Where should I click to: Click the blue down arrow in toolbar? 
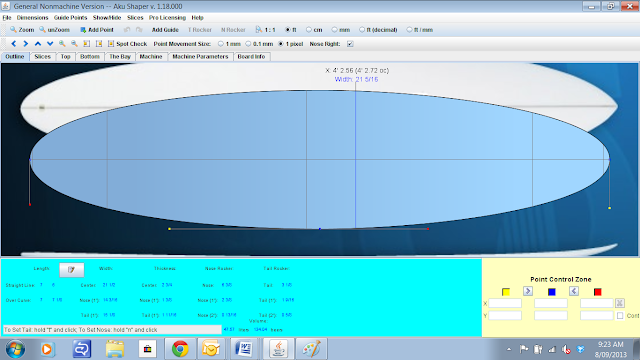(x=50, y=44)
